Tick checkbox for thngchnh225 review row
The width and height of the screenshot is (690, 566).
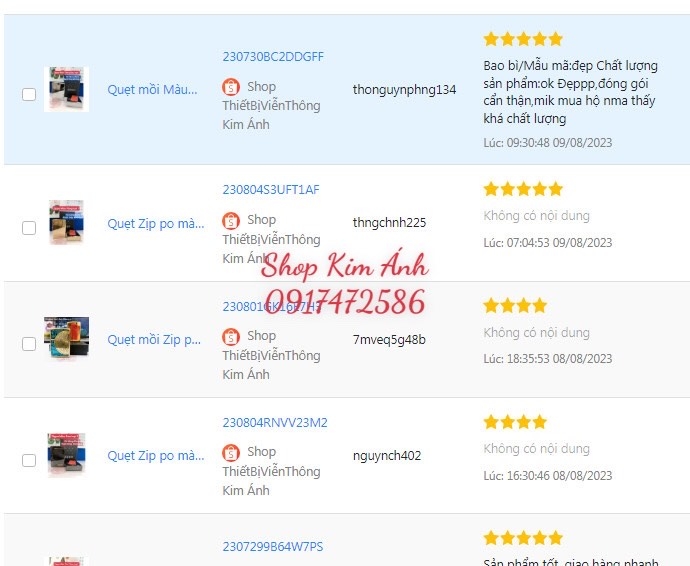point(29,228)
